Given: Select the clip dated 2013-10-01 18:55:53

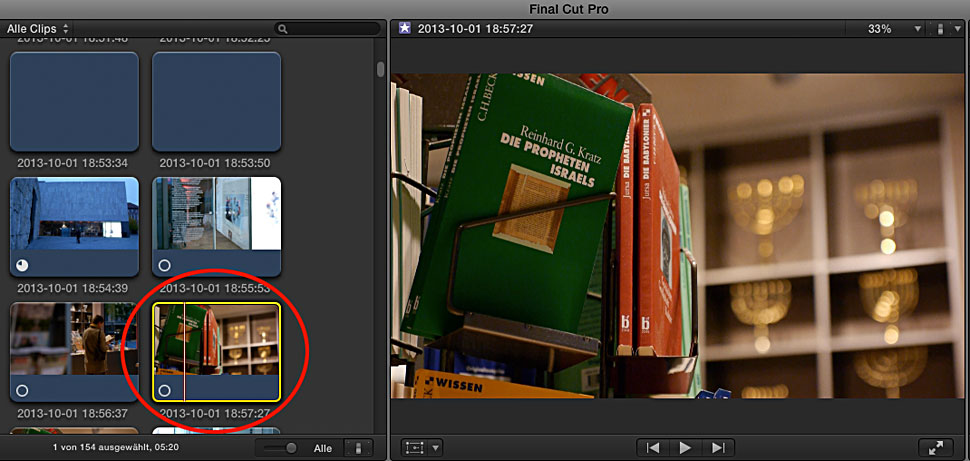Looking at the screenshot, I should tap(216, 227).
